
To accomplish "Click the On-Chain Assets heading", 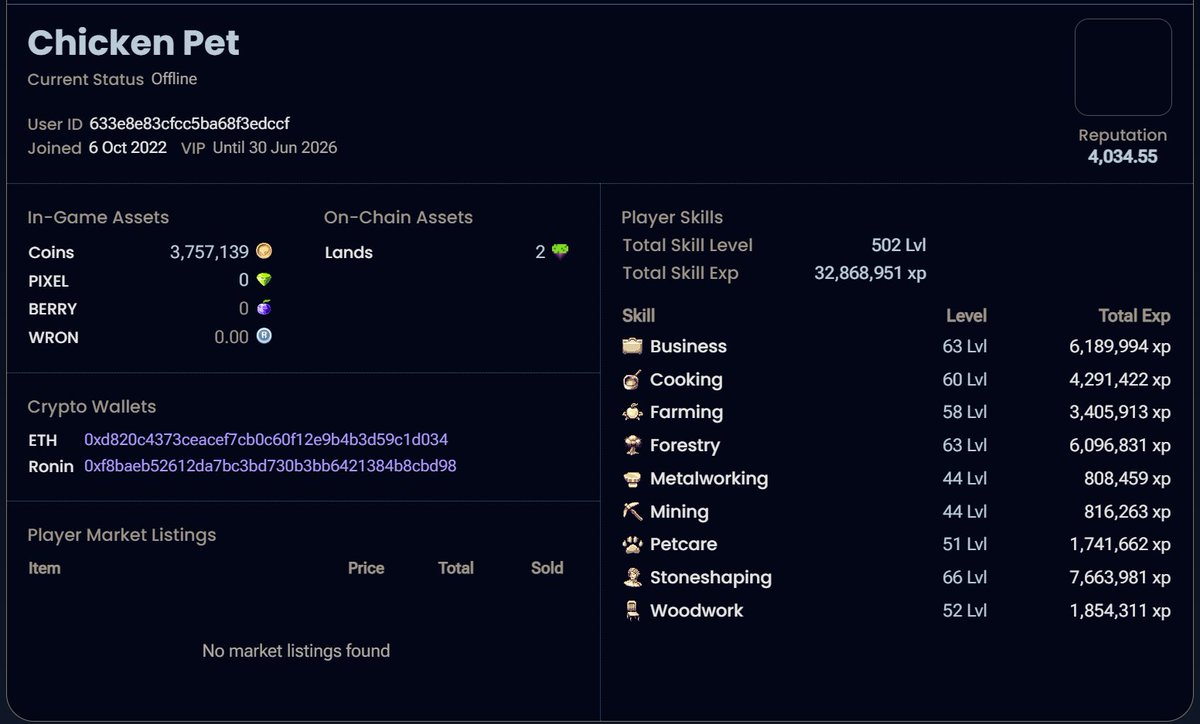I will [x=398, y=217].
